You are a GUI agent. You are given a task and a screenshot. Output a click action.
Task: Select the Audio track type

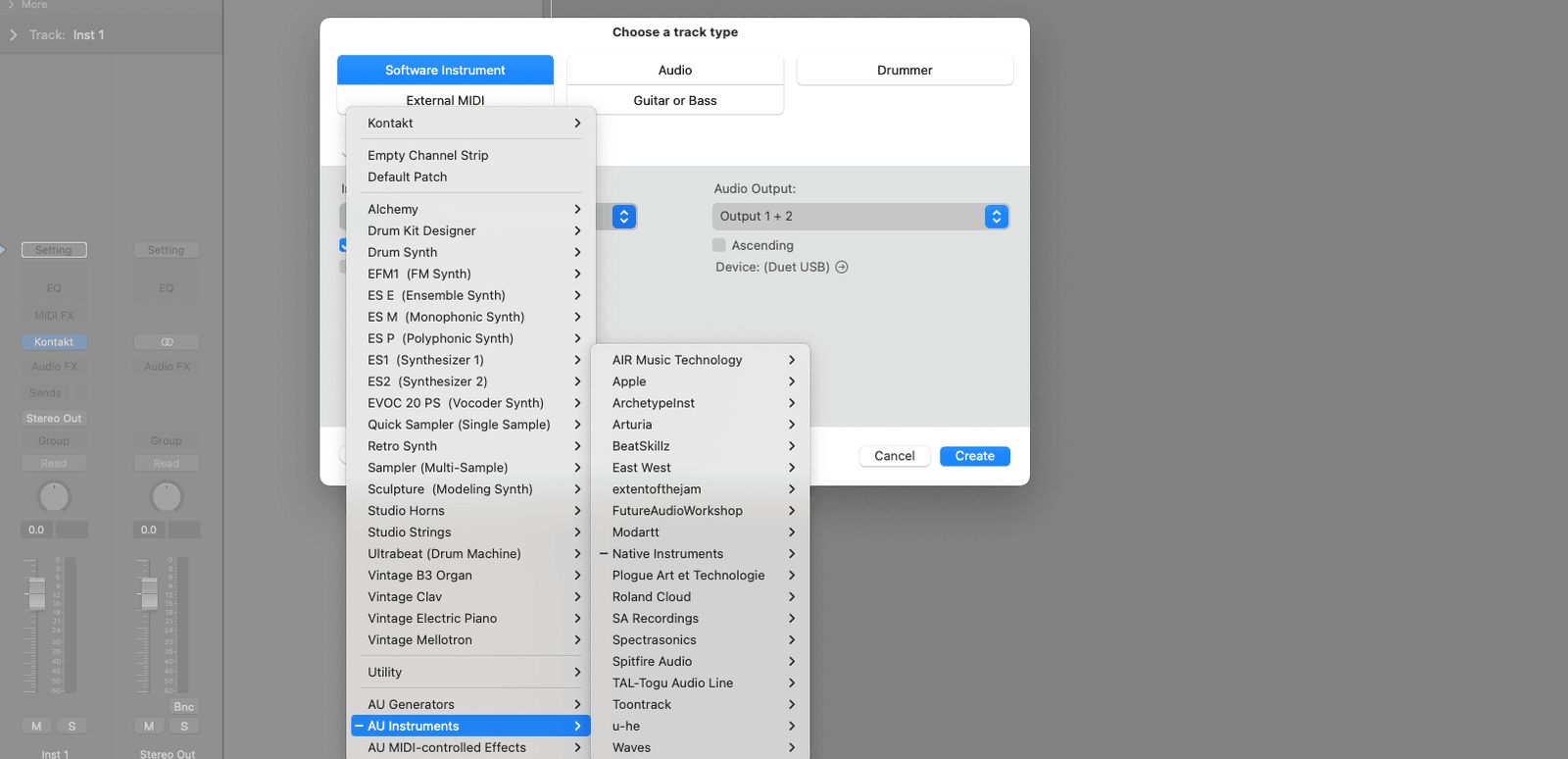pos(675,70)
